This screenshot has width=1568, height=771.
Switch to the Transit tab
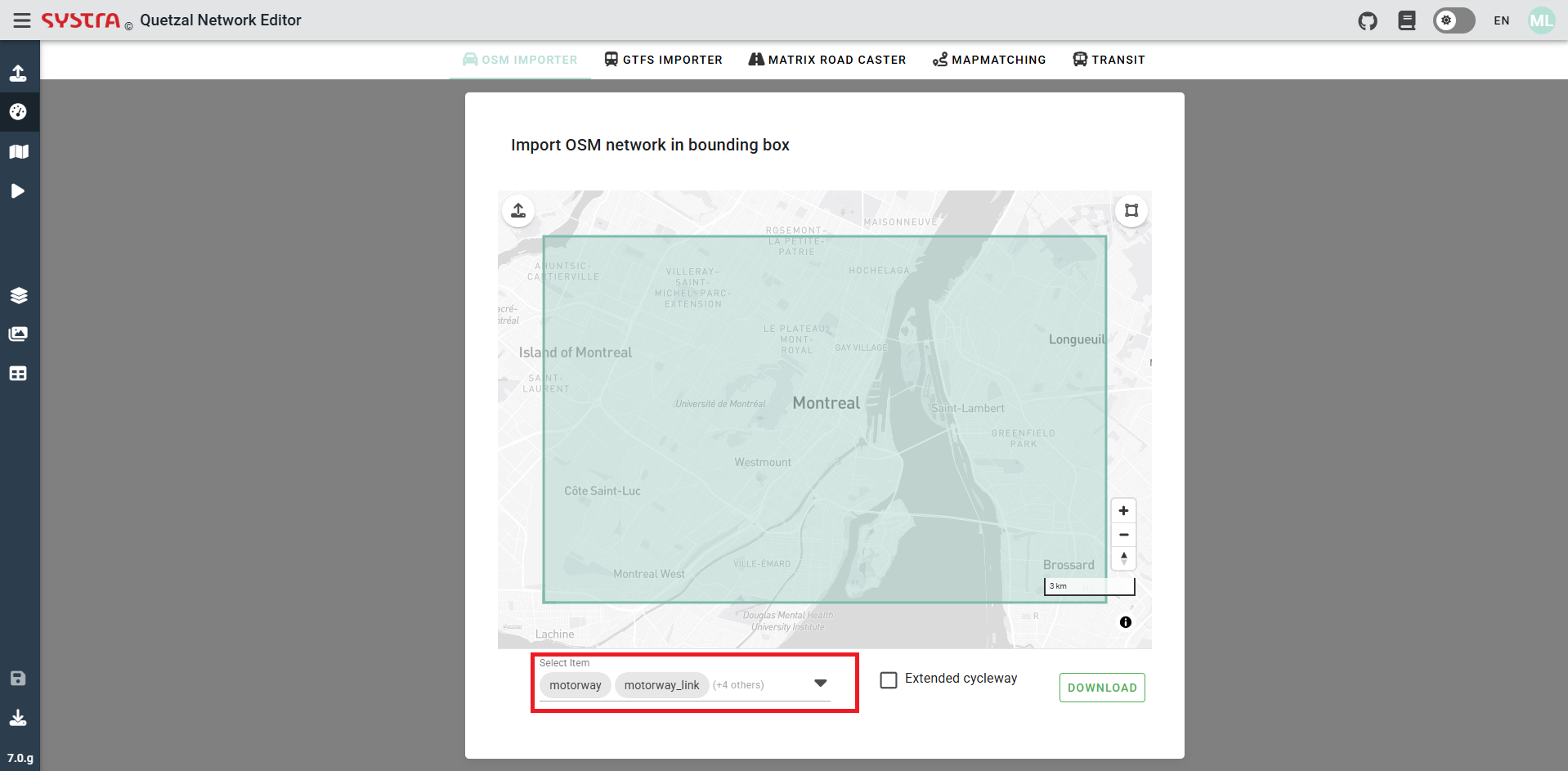pos(1109,60)
